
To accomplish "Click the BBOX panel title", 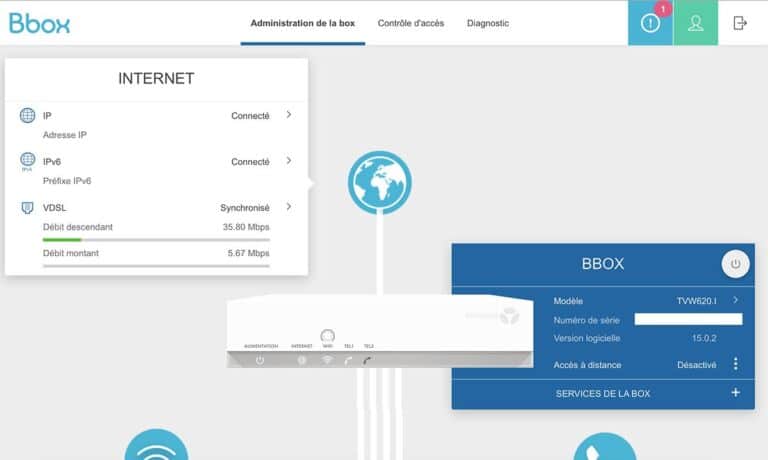I will tap(603, 264).
